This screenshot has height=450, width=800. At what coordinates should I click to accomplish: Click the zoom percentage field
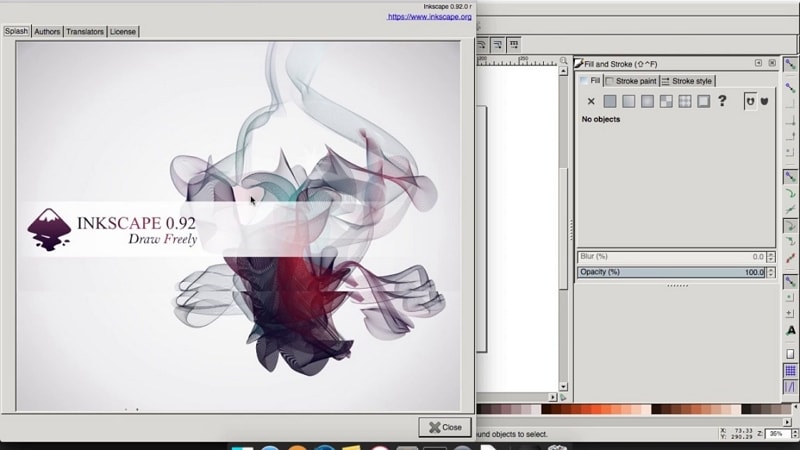[777, 434]
